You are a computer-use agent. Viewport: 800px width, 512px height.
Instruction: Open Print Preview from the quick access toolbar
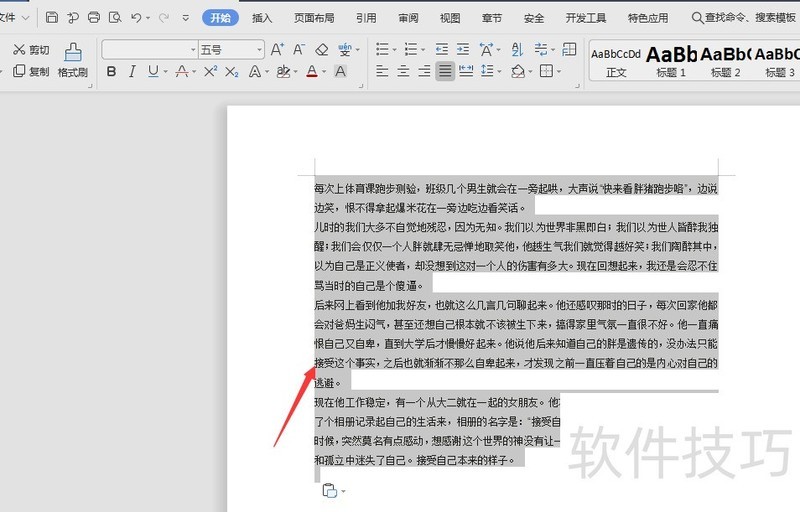tap(115, 18)
